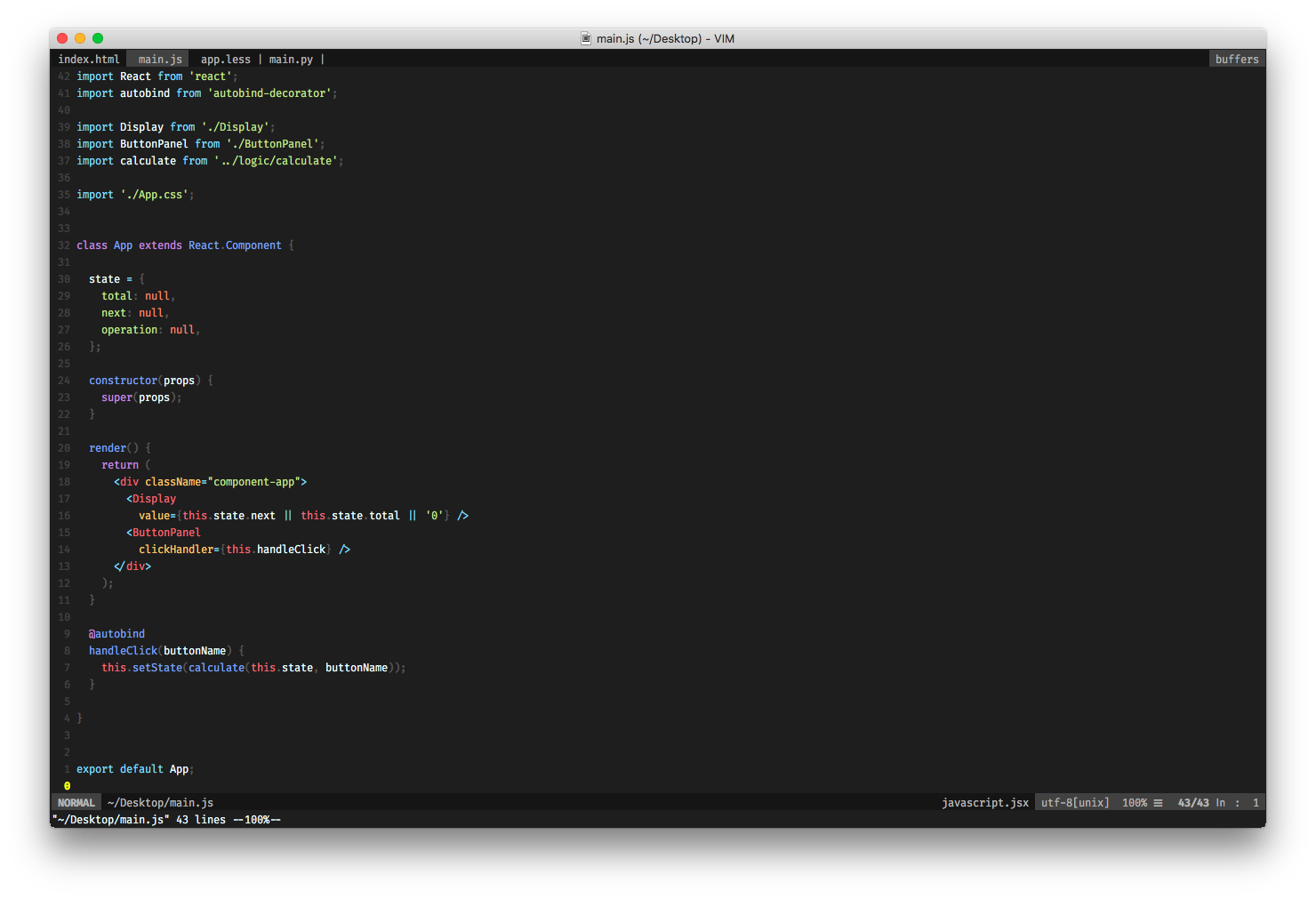Click the NORMAL mode indicator

[76, 803]
